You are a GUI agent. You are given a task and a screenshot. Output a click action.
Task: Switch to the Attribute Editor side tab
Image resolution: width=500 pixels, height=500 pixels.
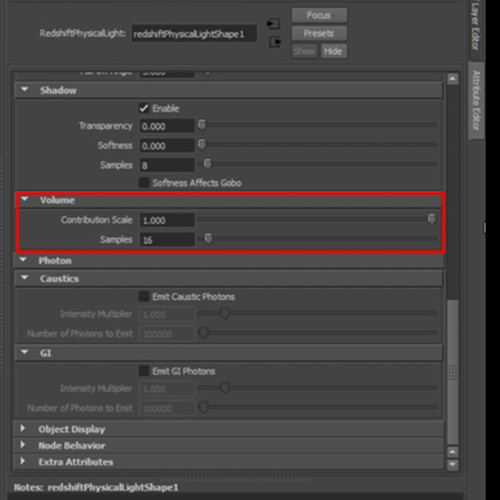476,100
